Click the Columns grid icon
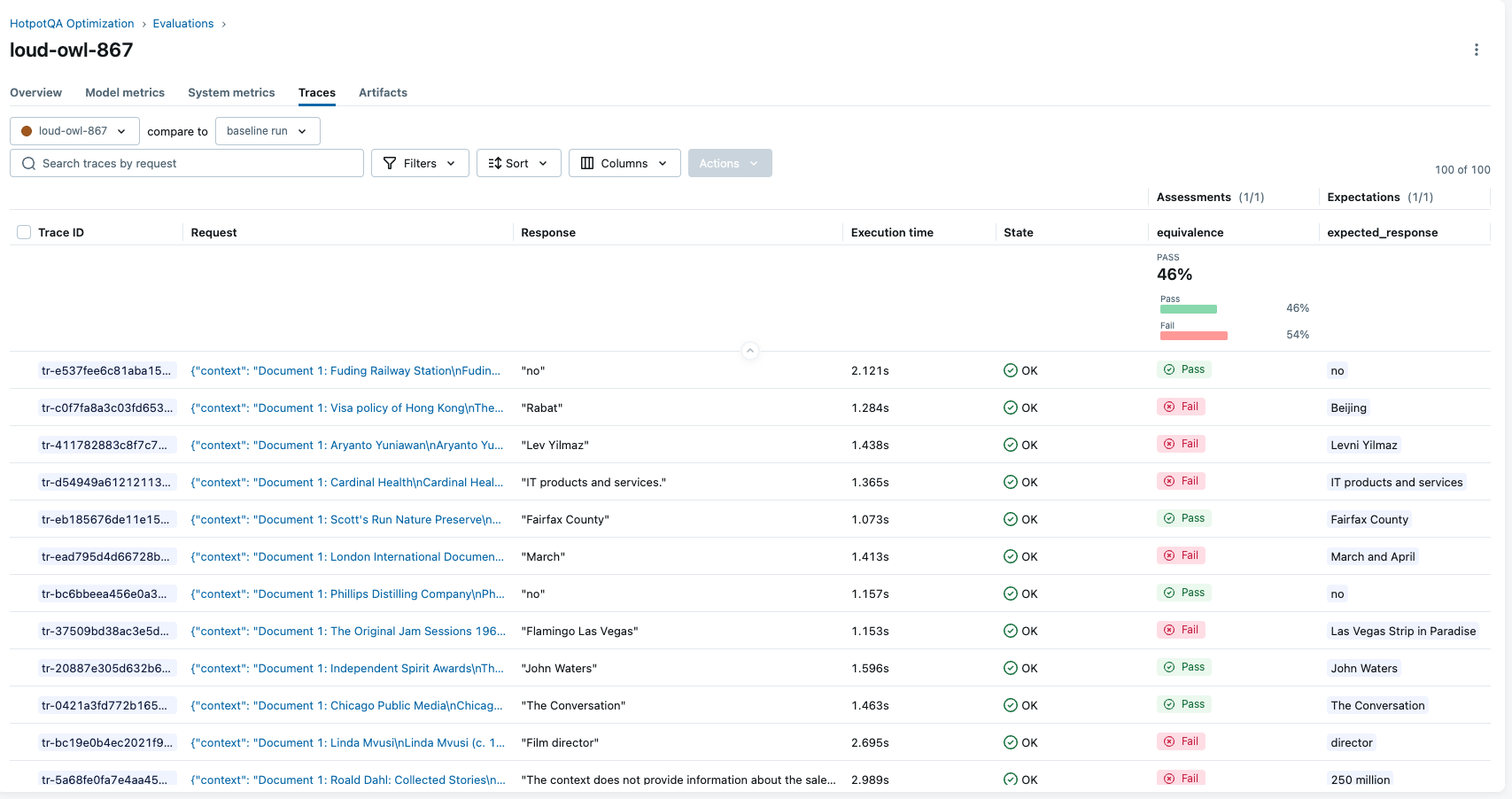Screen dimensions: 1512x799 click(x=587, y=164)
